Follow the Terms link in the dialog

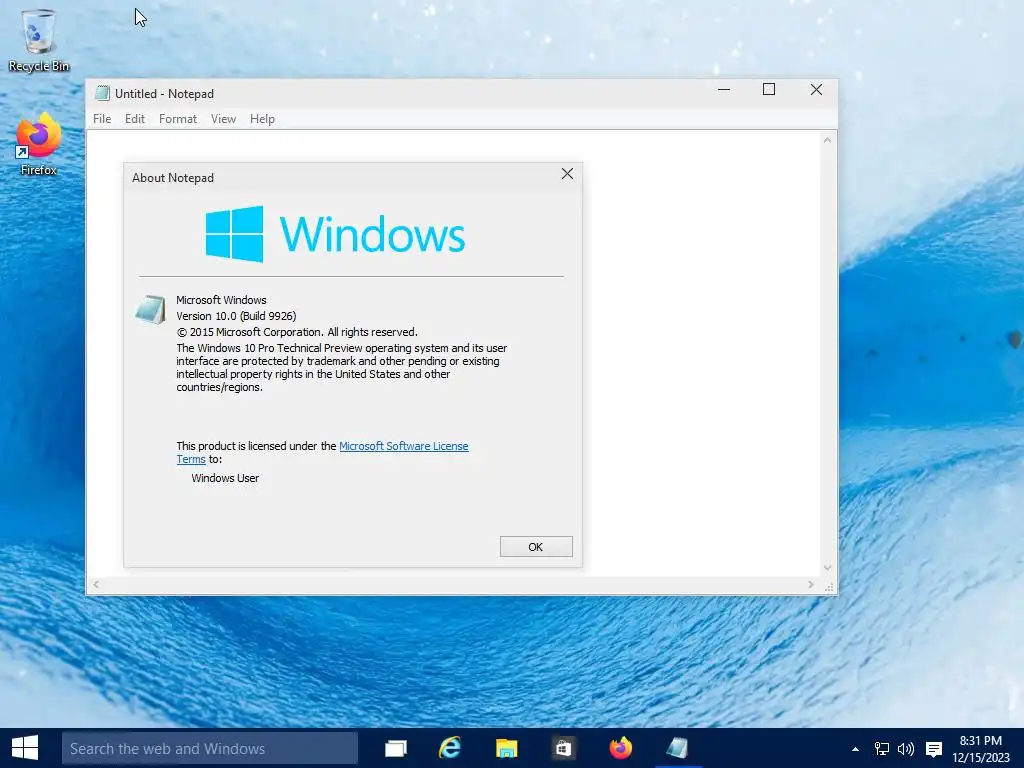click(191, 459)
